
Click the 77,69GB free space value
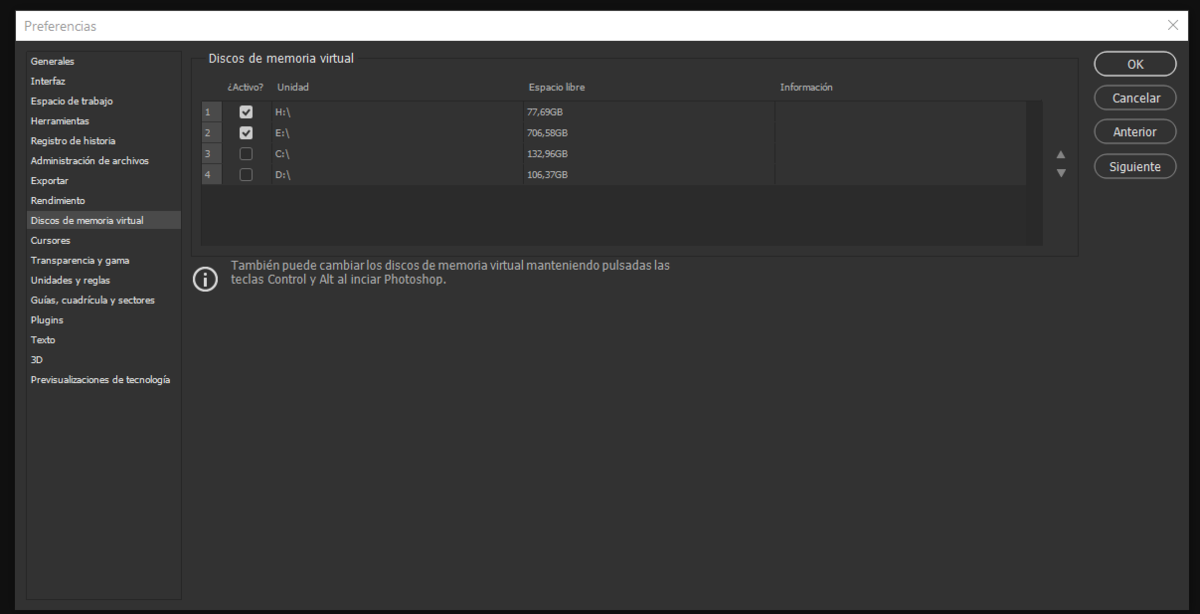545,112
